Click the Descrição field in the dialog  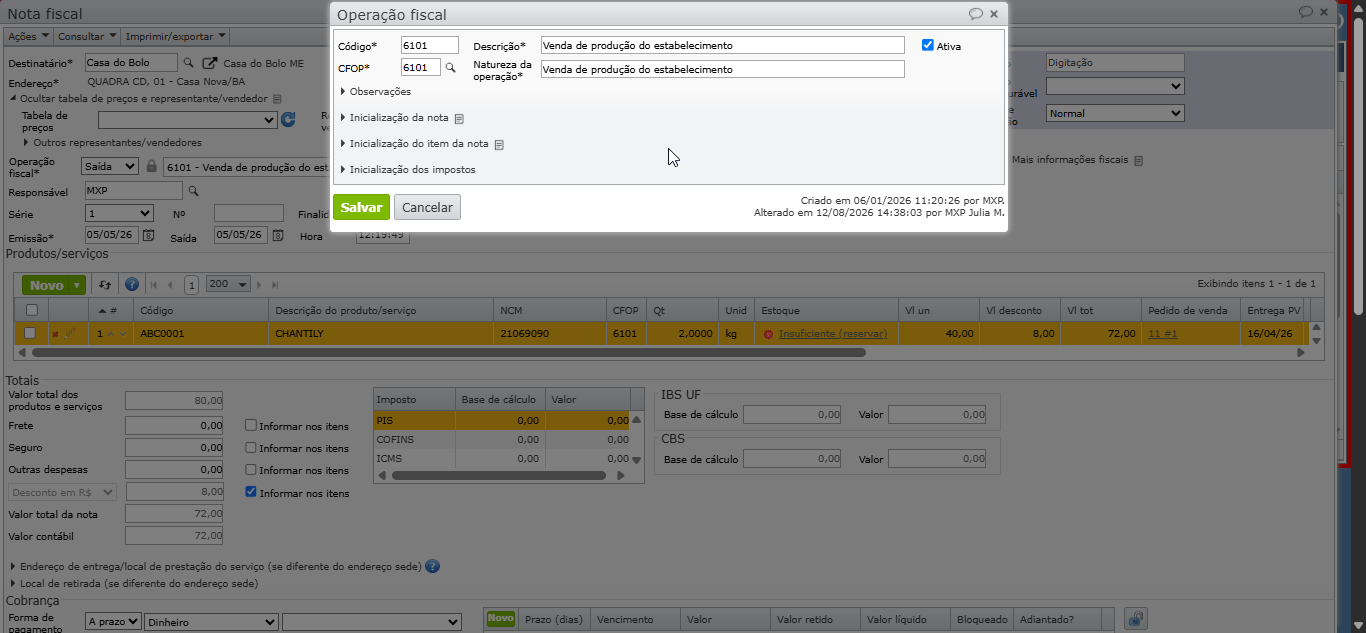pos(722,45)
